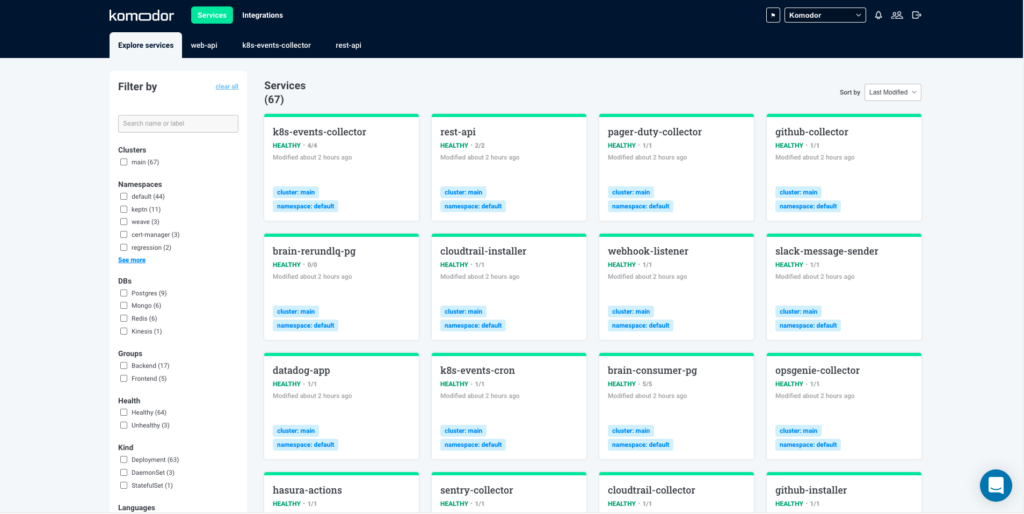Open the Komodor account dropdown
This screenshot has height=514, width=1024.
click(x=825, y=15)
